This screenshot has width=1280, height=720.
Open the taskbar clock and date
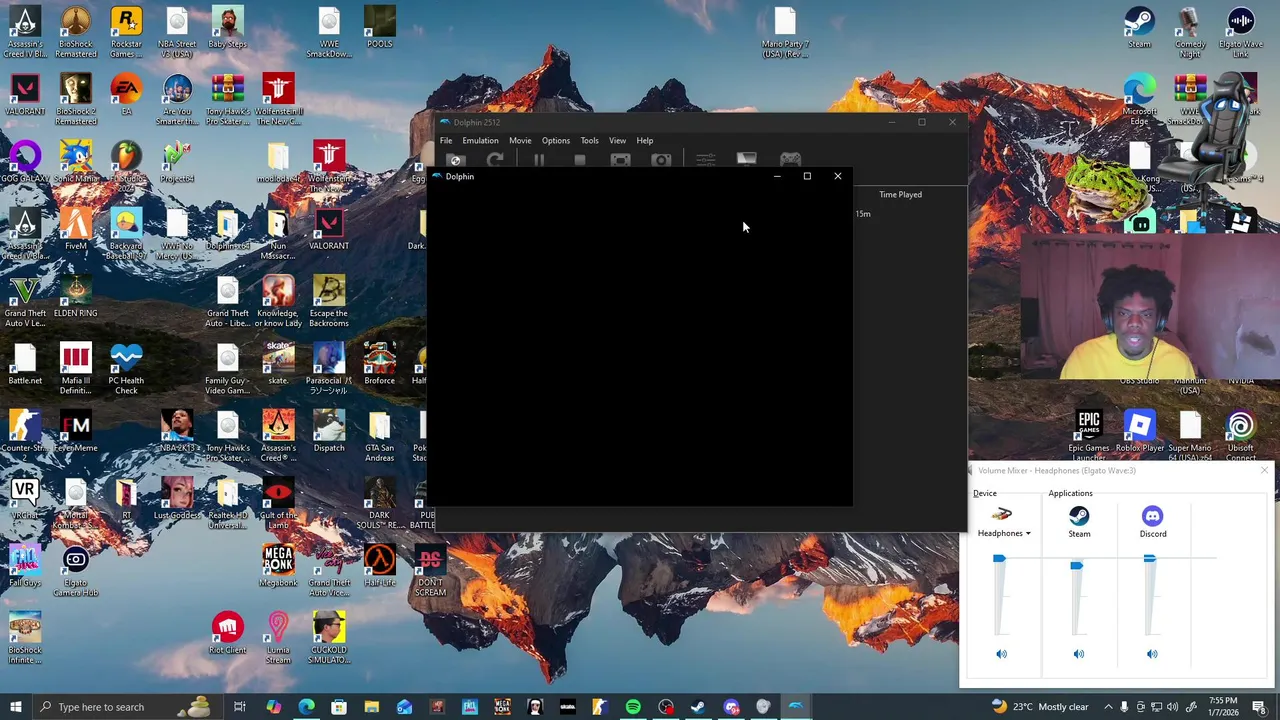coord(1223,707)
